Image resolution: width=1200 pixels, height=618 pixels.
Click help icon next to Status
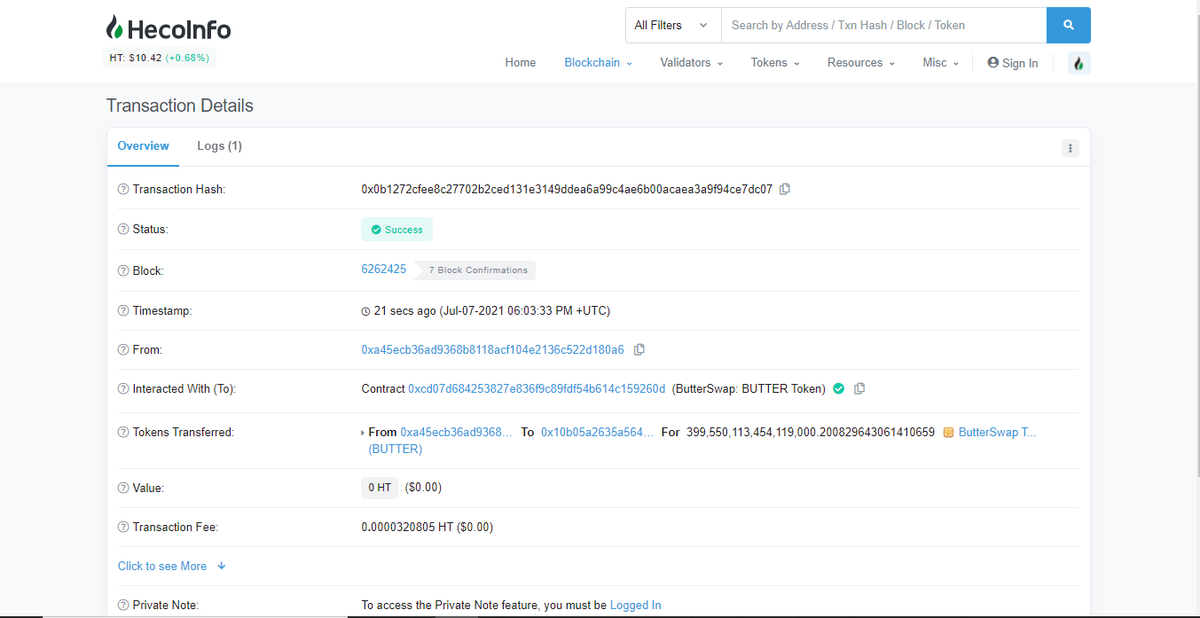point(123,229)
